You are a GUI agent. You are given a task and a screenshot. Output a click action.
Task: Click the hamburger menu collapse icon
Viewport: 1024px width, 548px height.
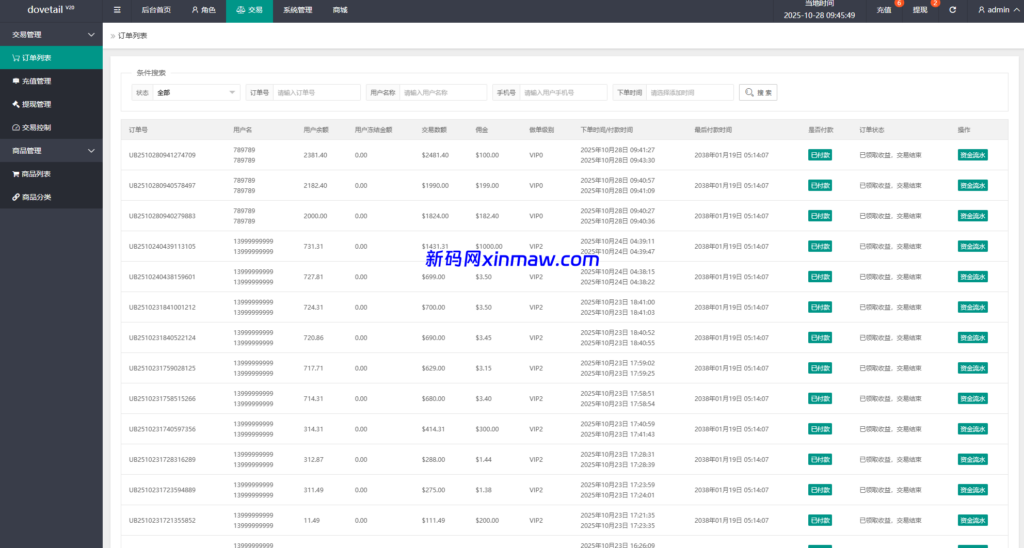point(117,10)
